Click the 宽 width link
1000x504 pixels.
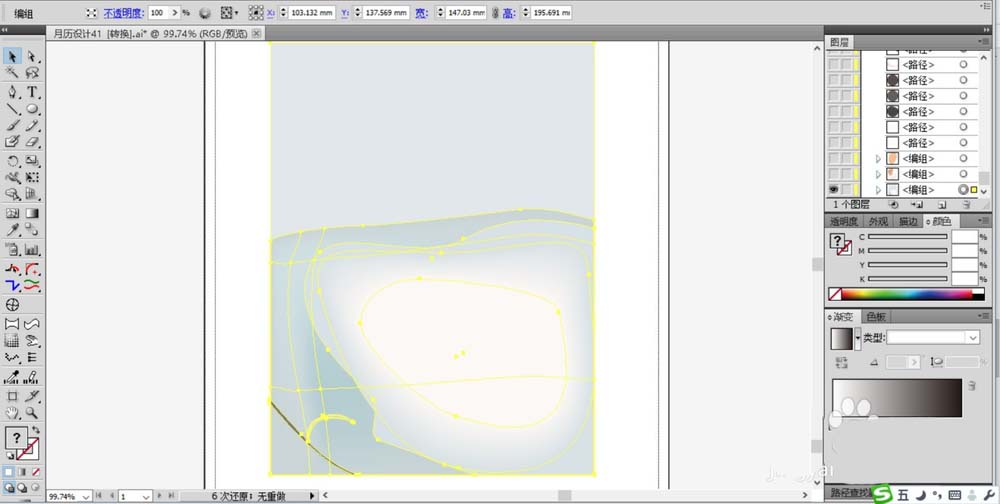421,13
